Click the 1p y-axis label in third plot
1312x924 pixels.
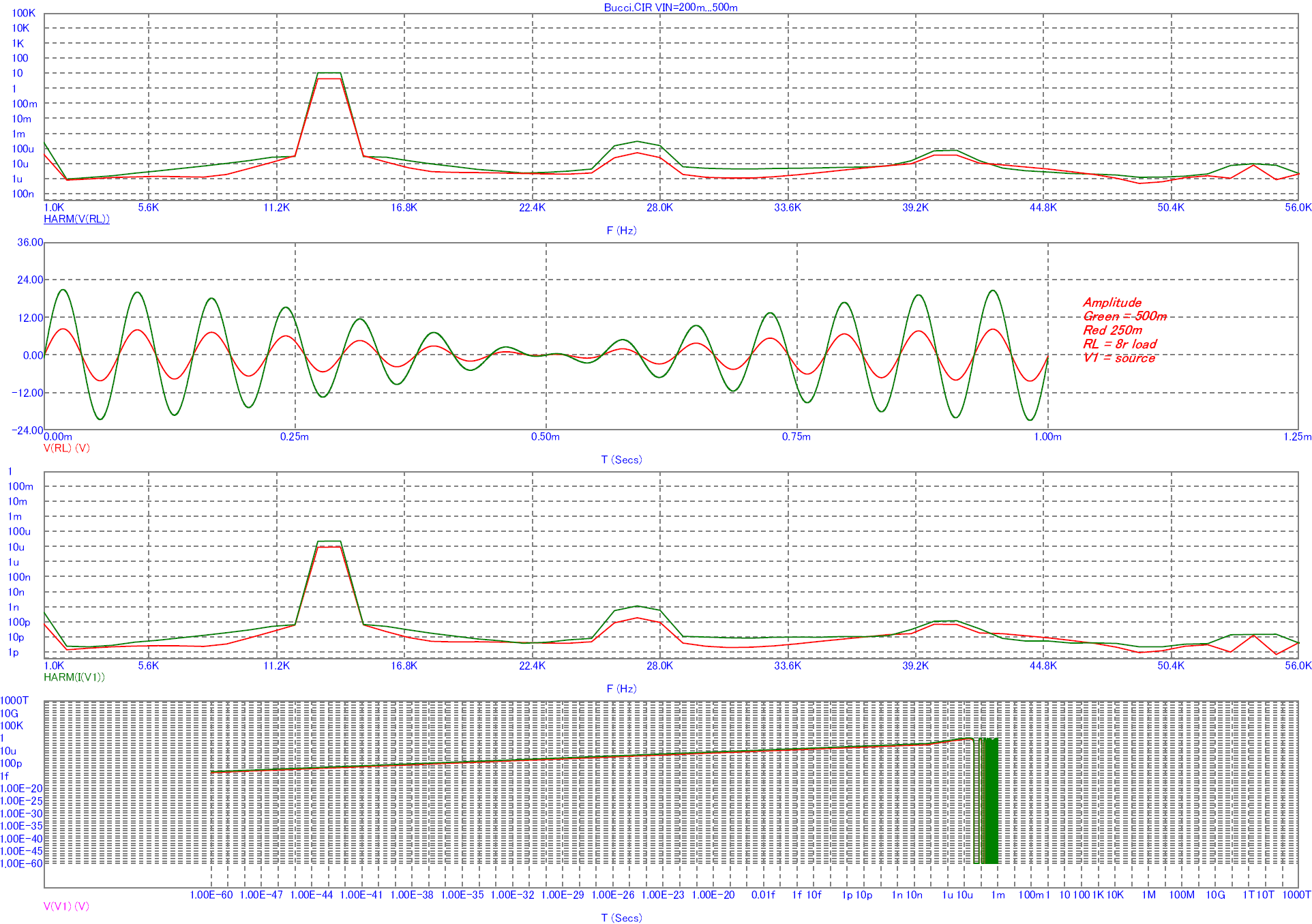tap(14, 653)
